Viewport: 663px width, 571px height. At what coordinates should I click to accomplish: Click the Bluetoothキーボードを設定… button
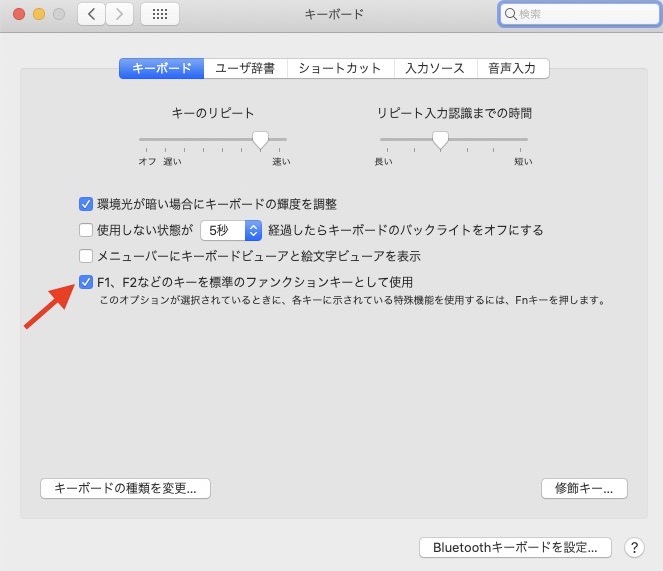pyautogui.click(x=515, y=548)
